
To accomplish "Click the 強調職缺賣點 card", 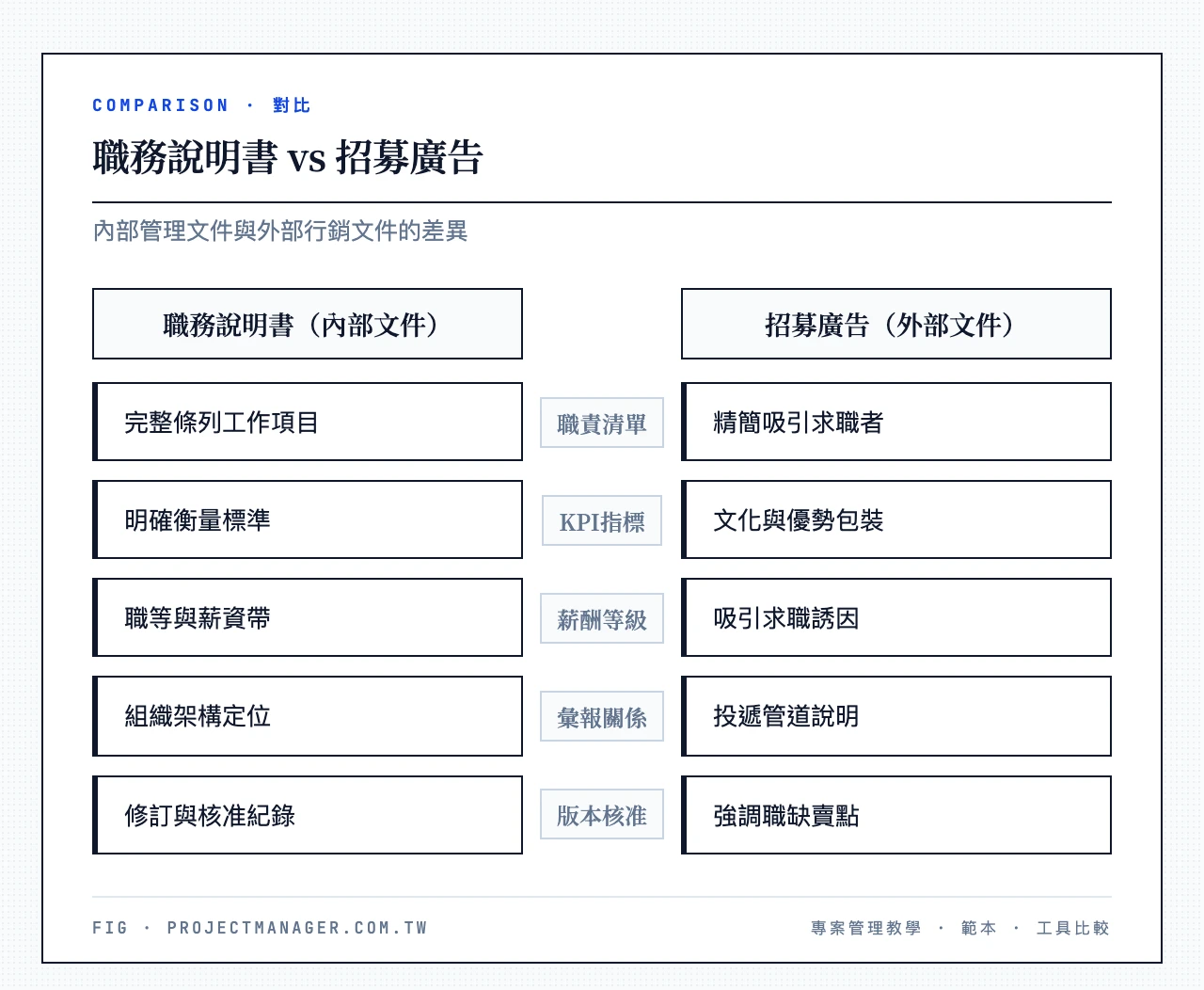I will [896, 815].
